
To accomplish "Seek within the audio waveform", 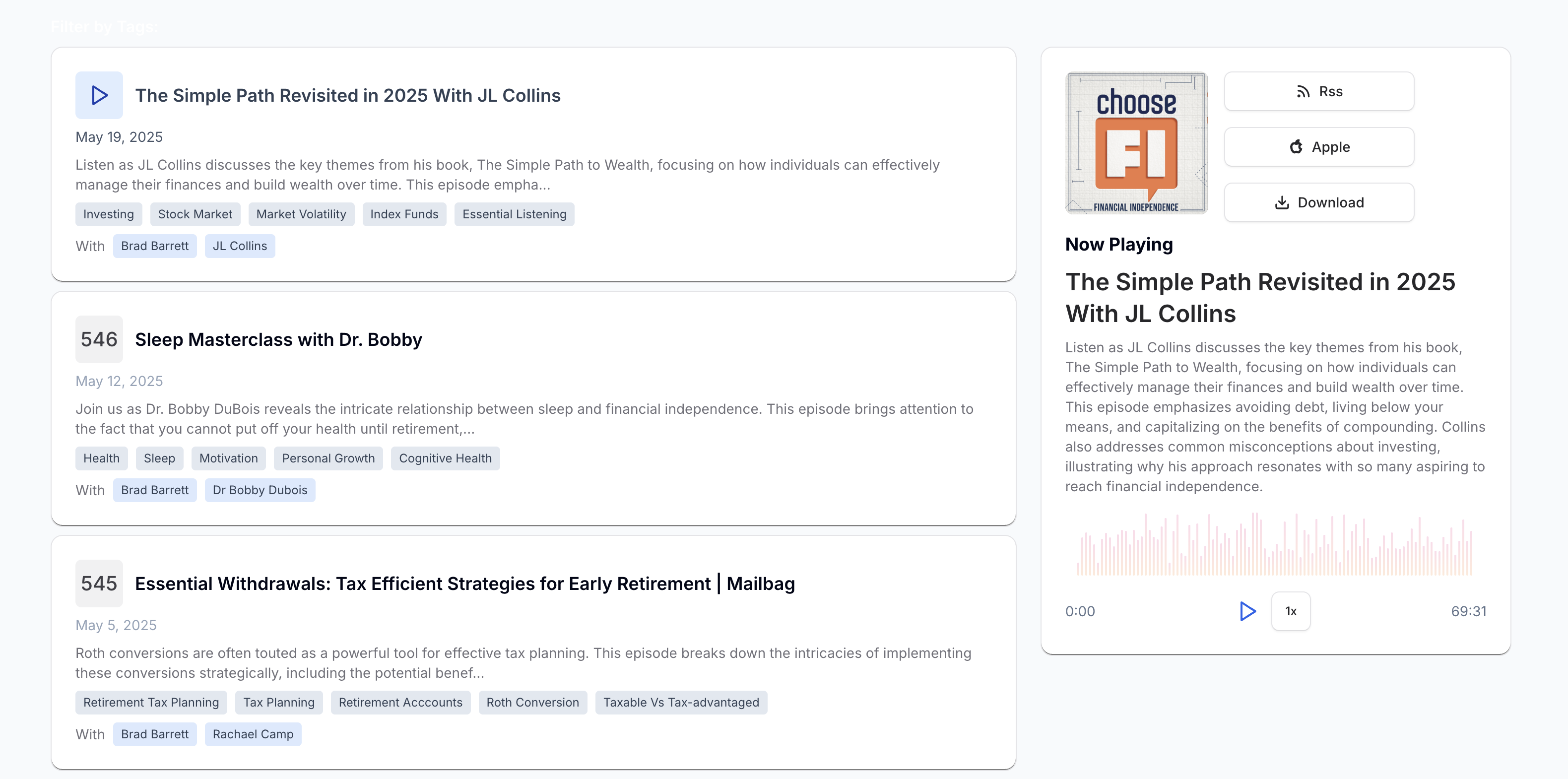I will 1275,544.
